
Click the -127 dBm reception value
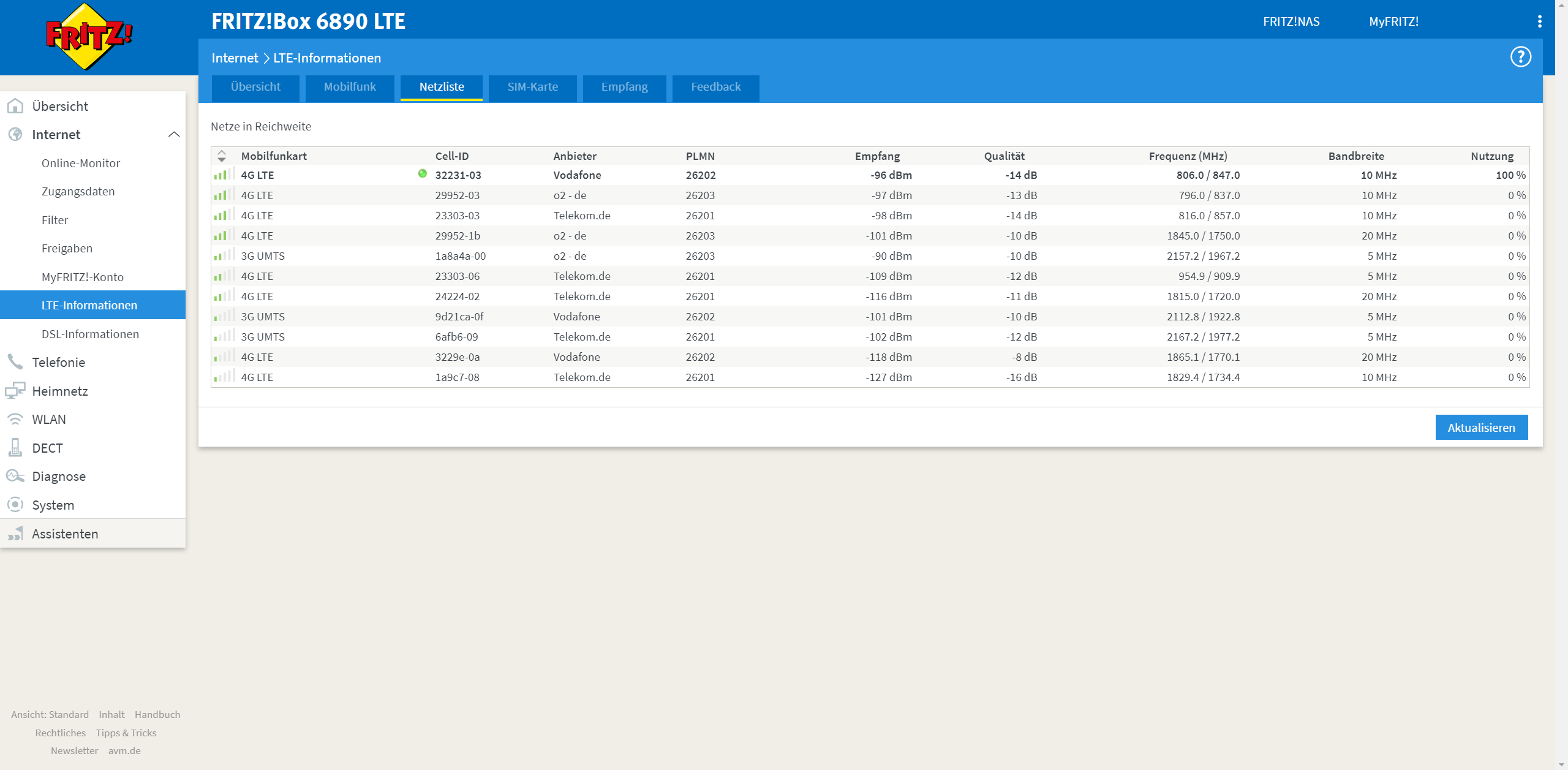(x=888, y=377)
